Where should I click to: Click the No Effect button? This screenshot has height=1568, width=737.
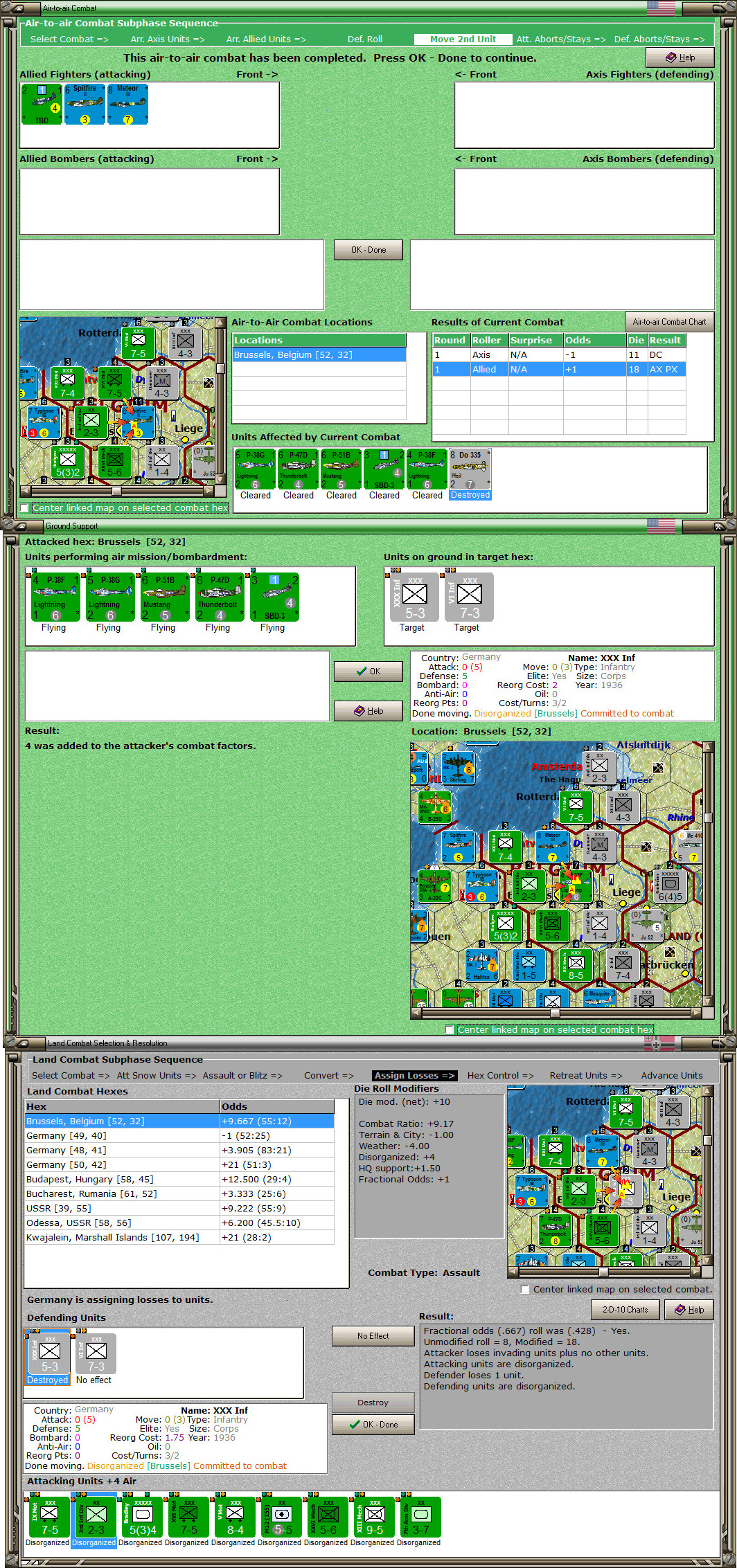pyautogui.click(x=373, y=1336)
